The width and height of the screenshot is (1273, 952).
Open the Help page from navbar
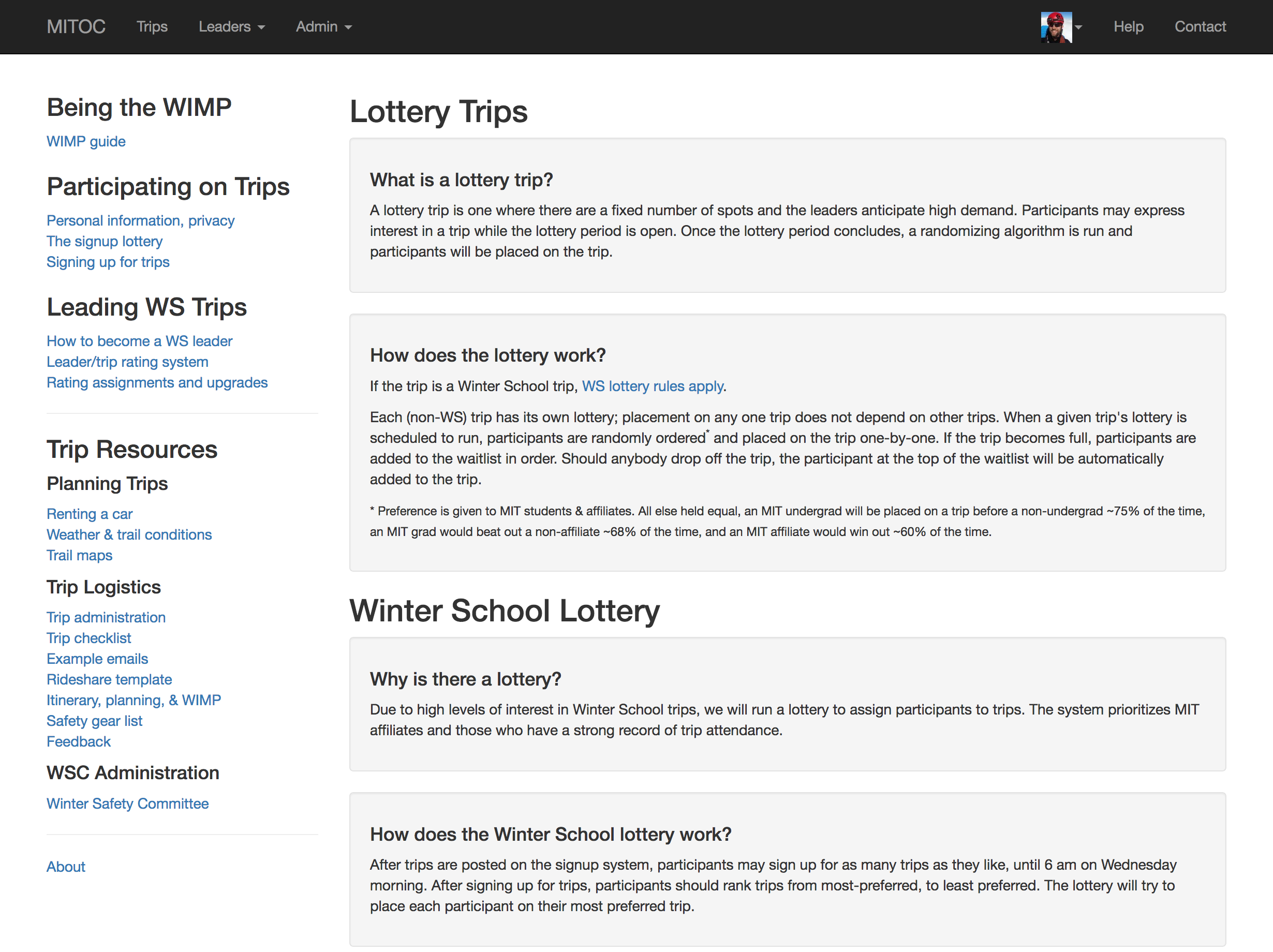tap(1128, 27)
